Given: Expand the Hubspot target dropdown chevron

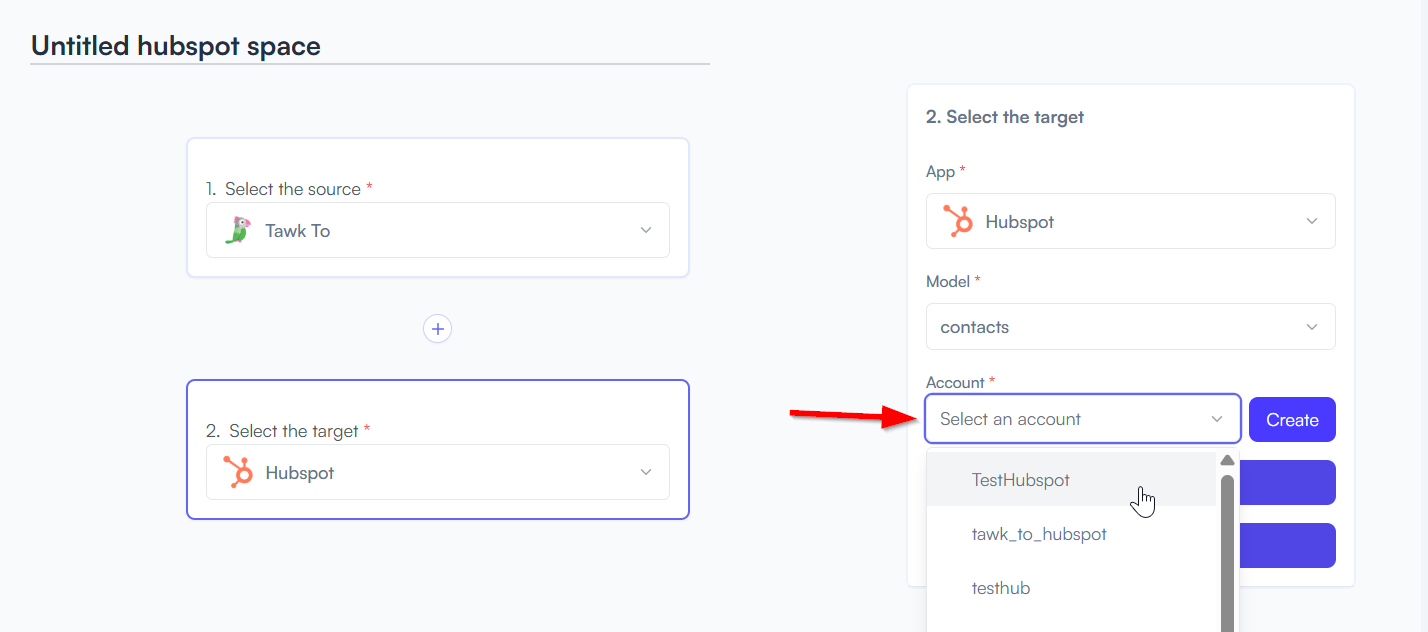Looking at the screenshot, I should (x=646, y=472).
